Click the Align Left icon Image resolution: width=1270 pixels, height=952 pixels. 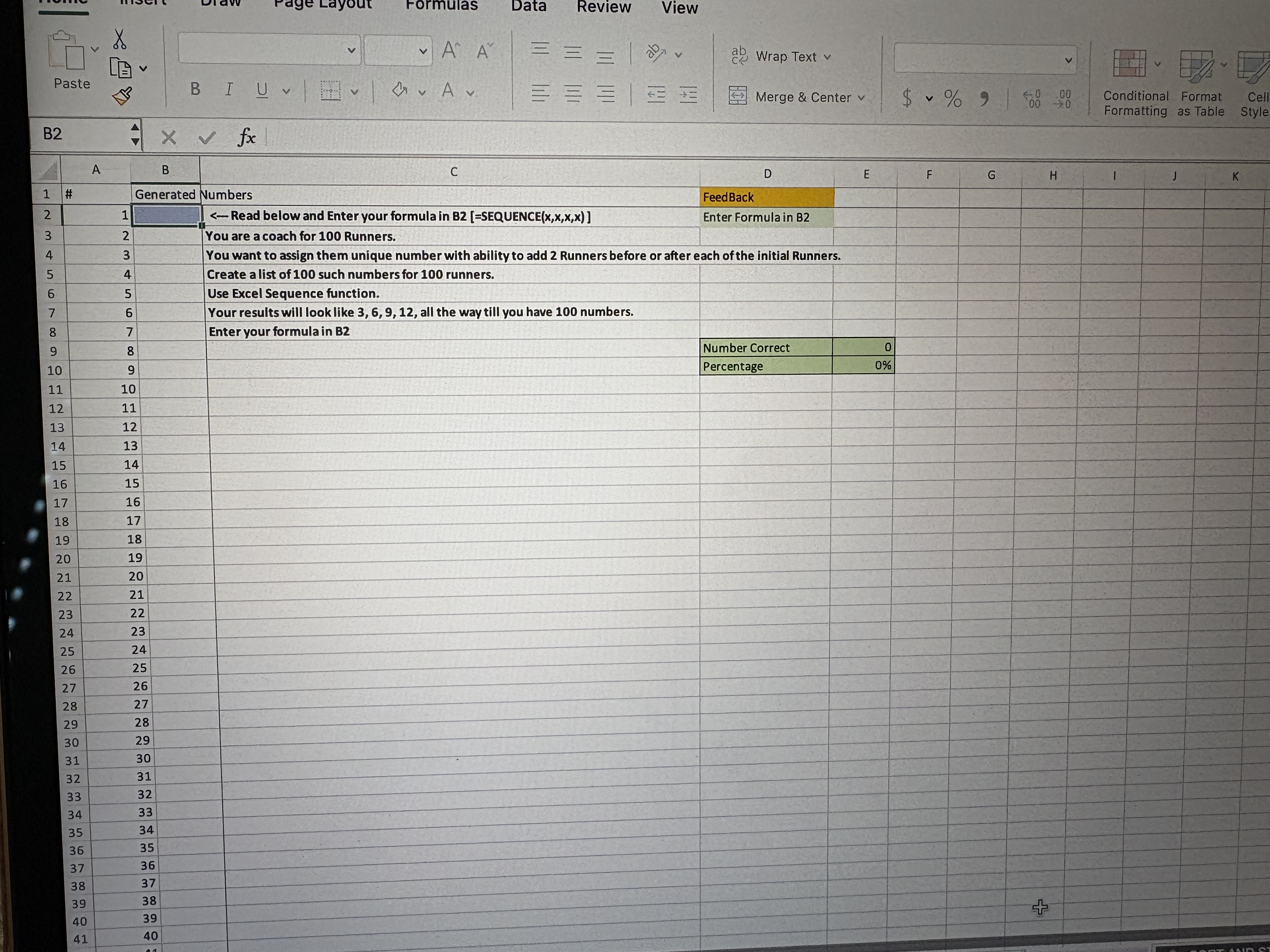click(540, 92)
